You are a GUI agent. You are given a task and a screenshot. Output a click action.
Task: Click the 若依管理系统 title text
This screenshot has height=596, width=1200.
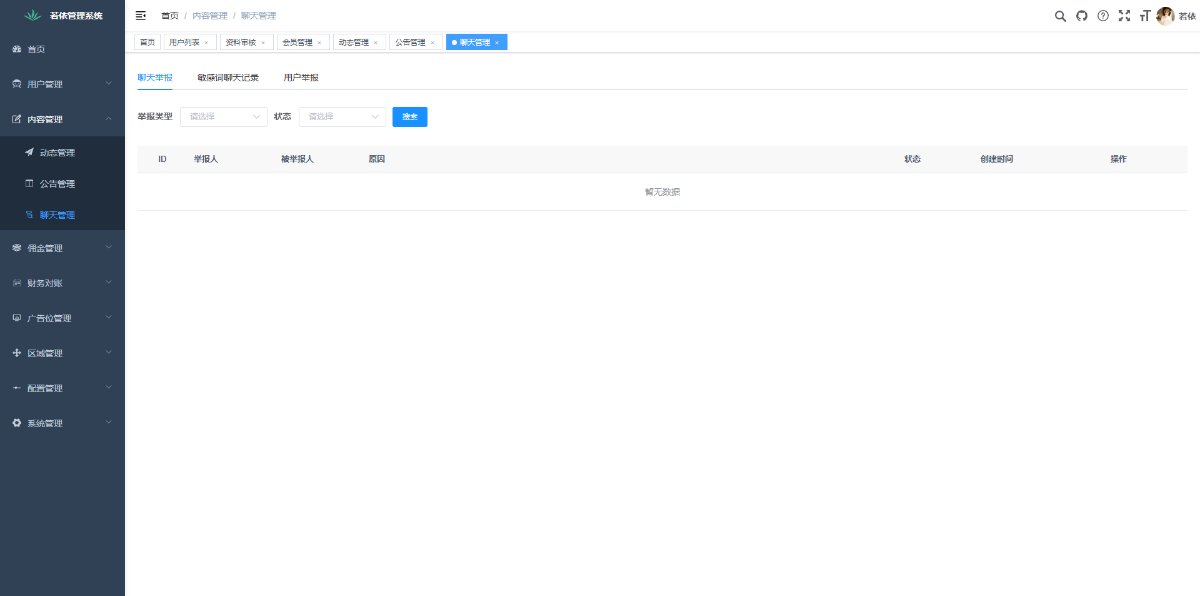pyautogui.click(x=76, y=16)
